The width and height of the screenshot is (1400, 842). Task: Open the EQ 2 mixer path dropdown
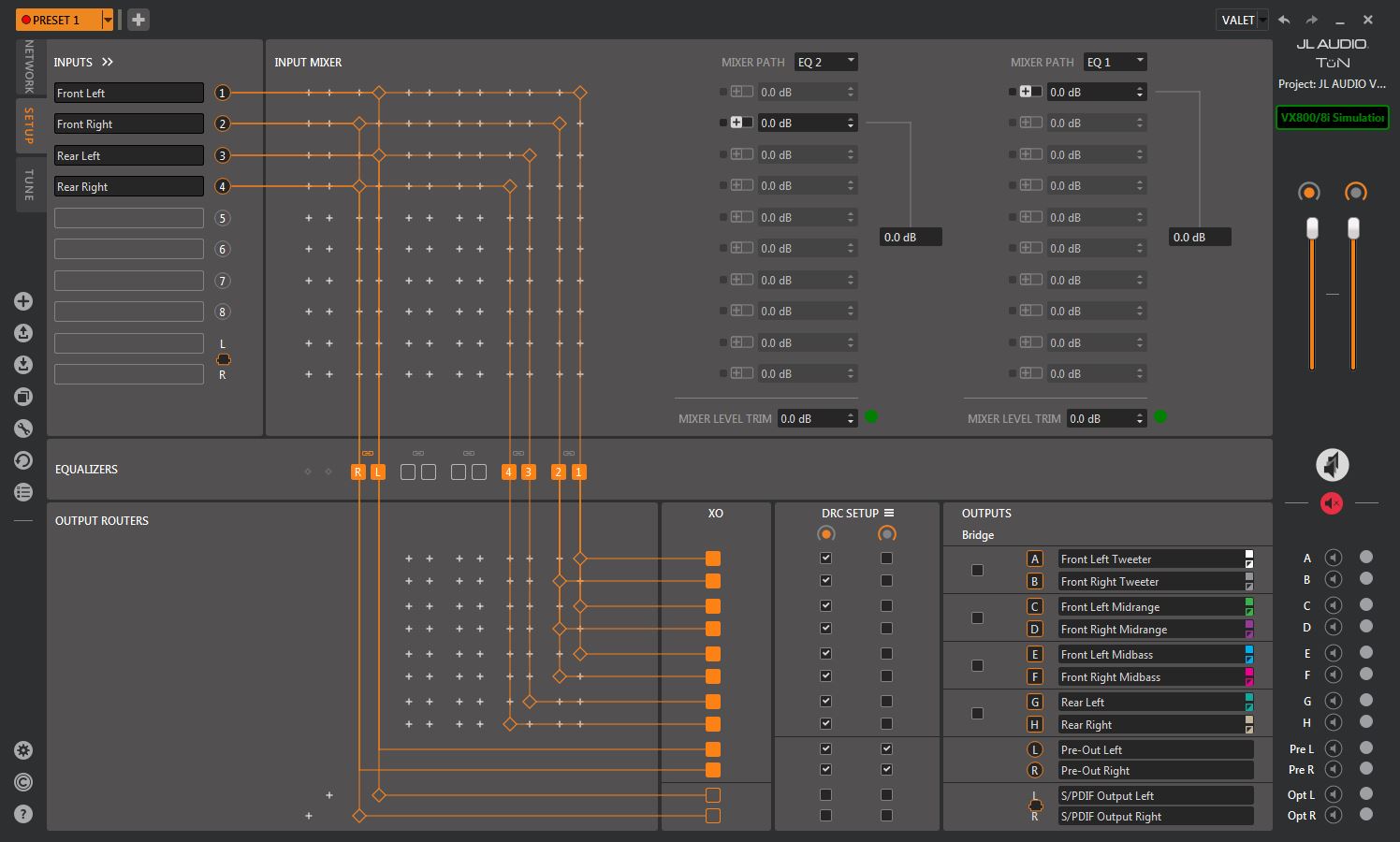[825, 62]
